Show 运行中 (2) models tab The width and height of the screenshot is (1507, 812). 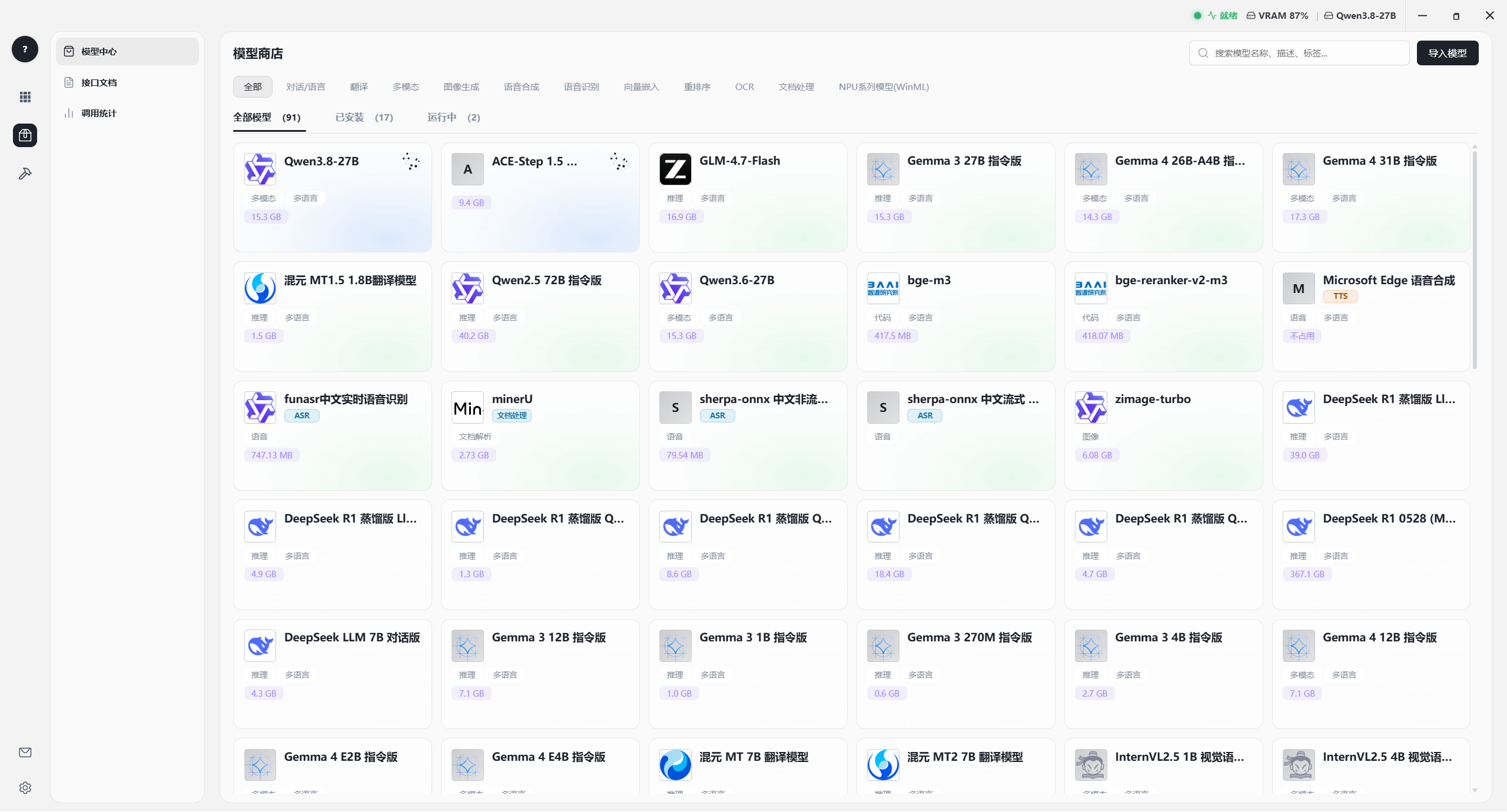(x=453, y=118)
